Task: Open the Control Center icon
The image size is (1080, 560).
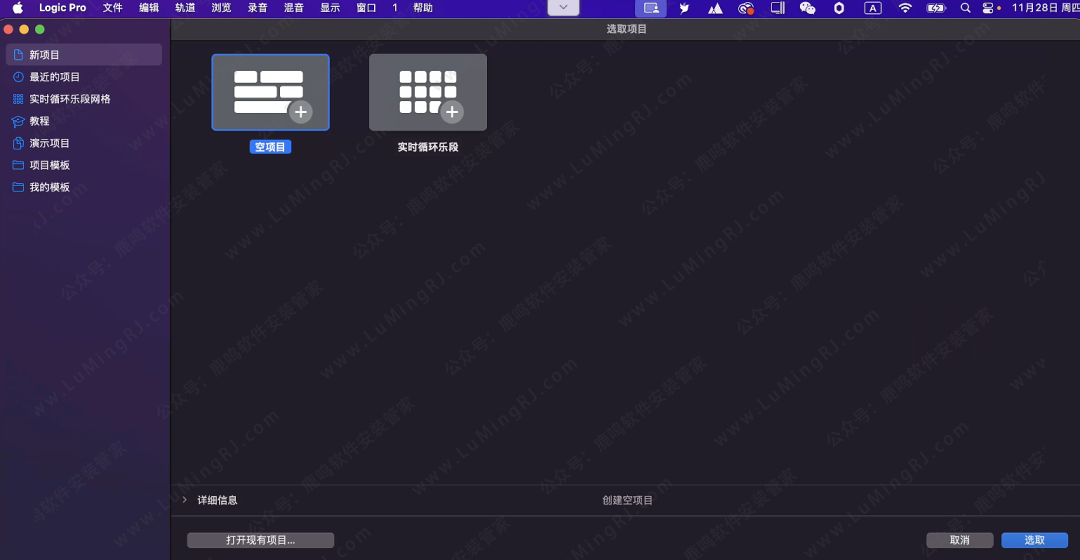Action: coord(988,8)
